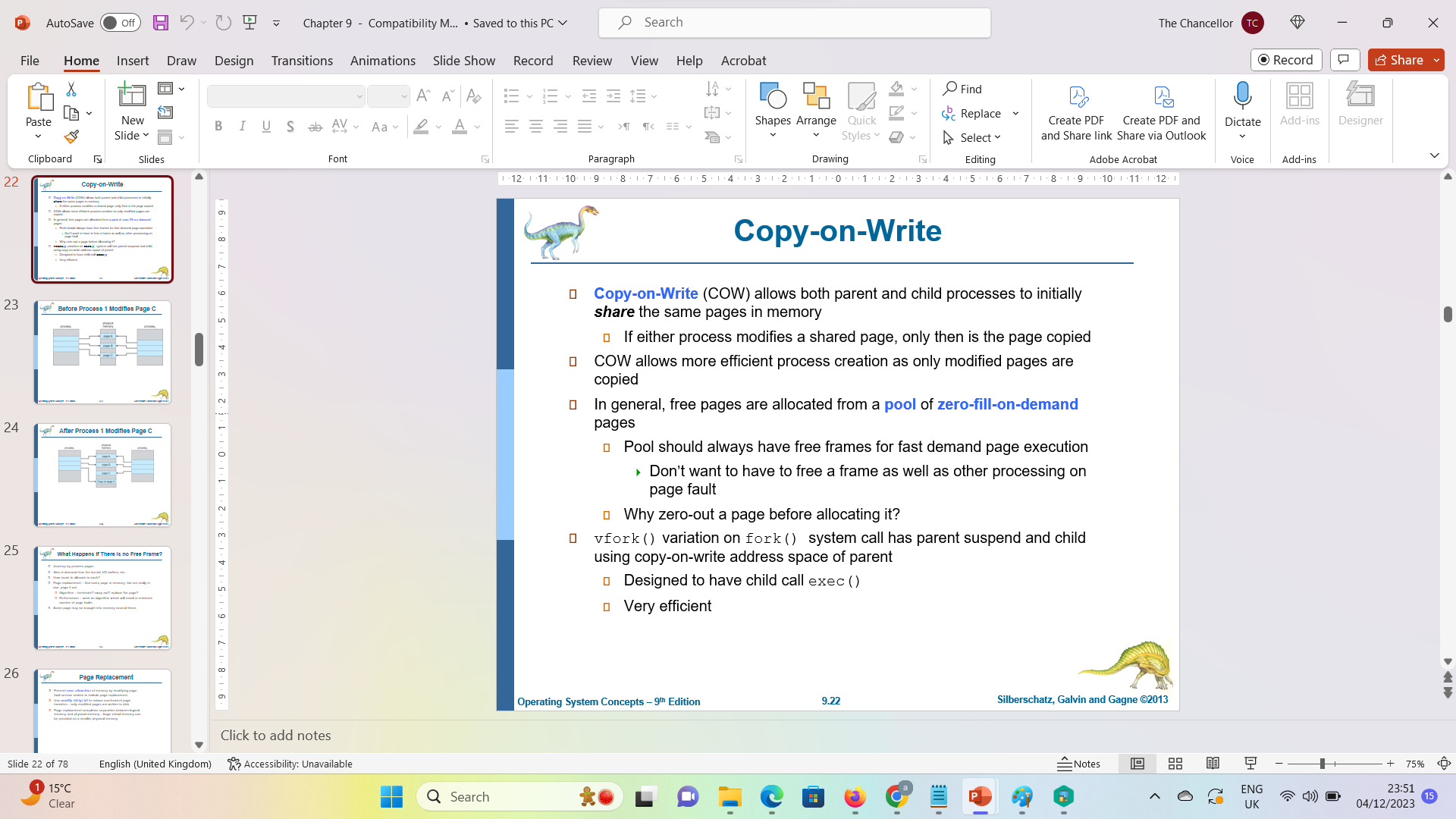Open the Dictate voice tool
This screenshot has width=1456, height=819.
click(x=1241, y=102)
